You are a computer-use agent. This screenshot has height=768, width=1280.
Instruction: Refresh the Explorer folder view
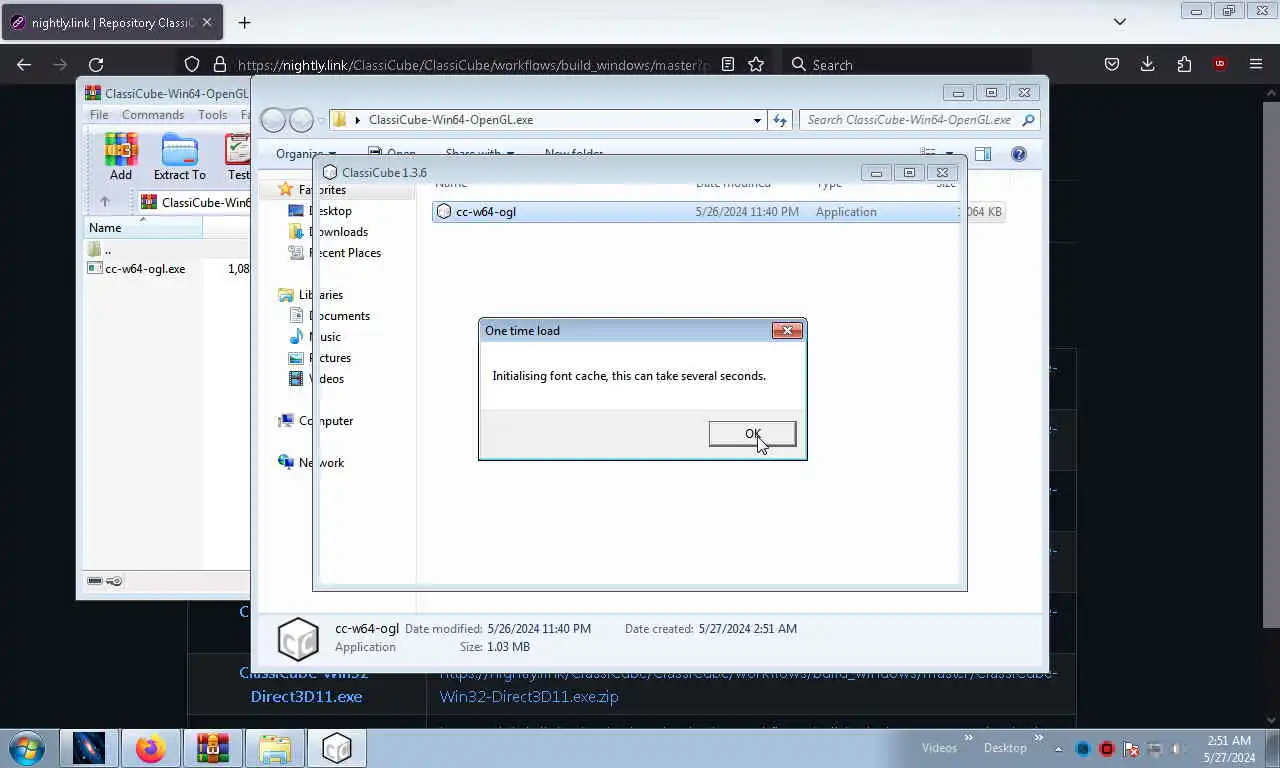780,119
